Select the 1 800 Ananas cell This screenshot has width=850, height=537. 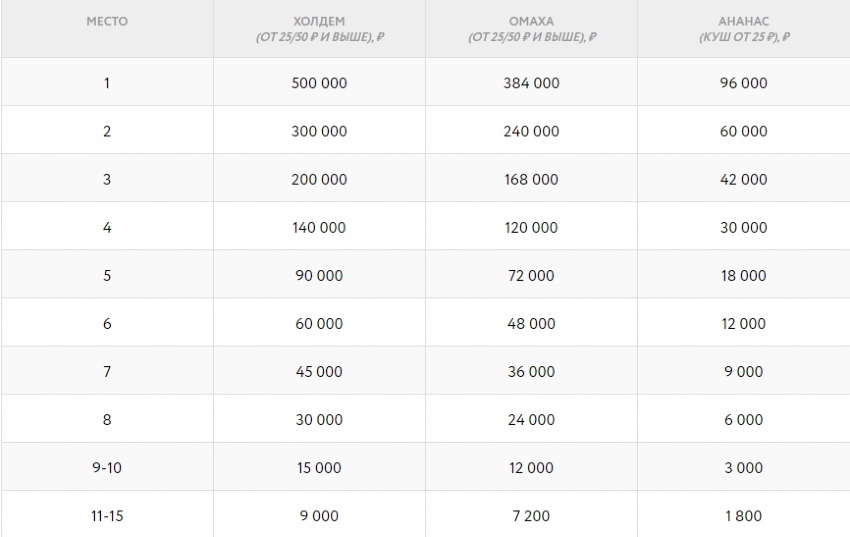click(x=743, y=516)
